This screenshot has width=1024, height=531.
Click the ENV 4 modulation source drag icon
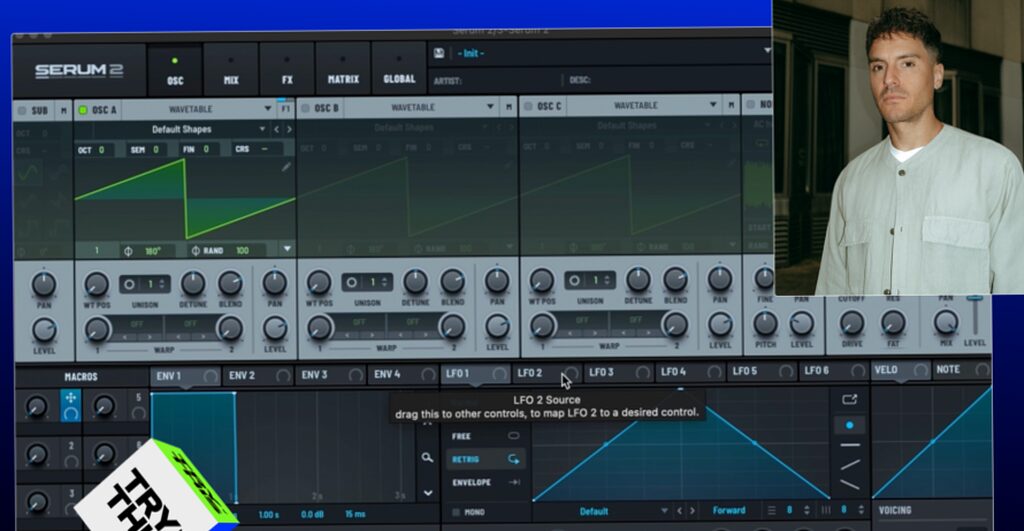point(428,374)
